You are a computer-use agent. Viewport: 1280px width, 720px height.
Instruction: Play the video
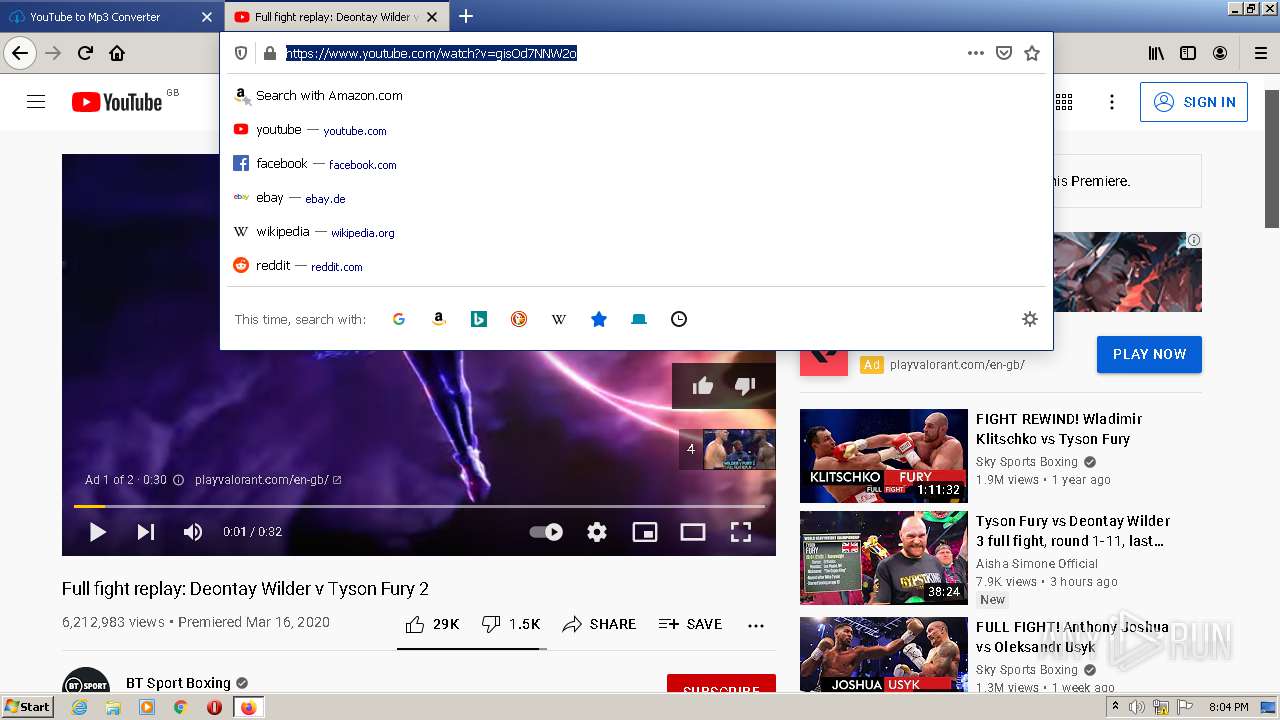[98, 532]
